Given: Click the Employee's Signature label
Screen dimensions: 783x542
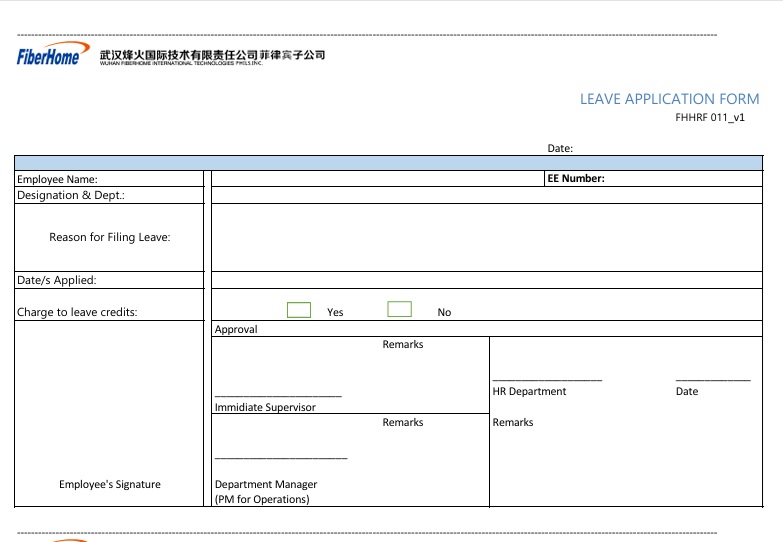Looking at the screenshot, I should (110, 484).
